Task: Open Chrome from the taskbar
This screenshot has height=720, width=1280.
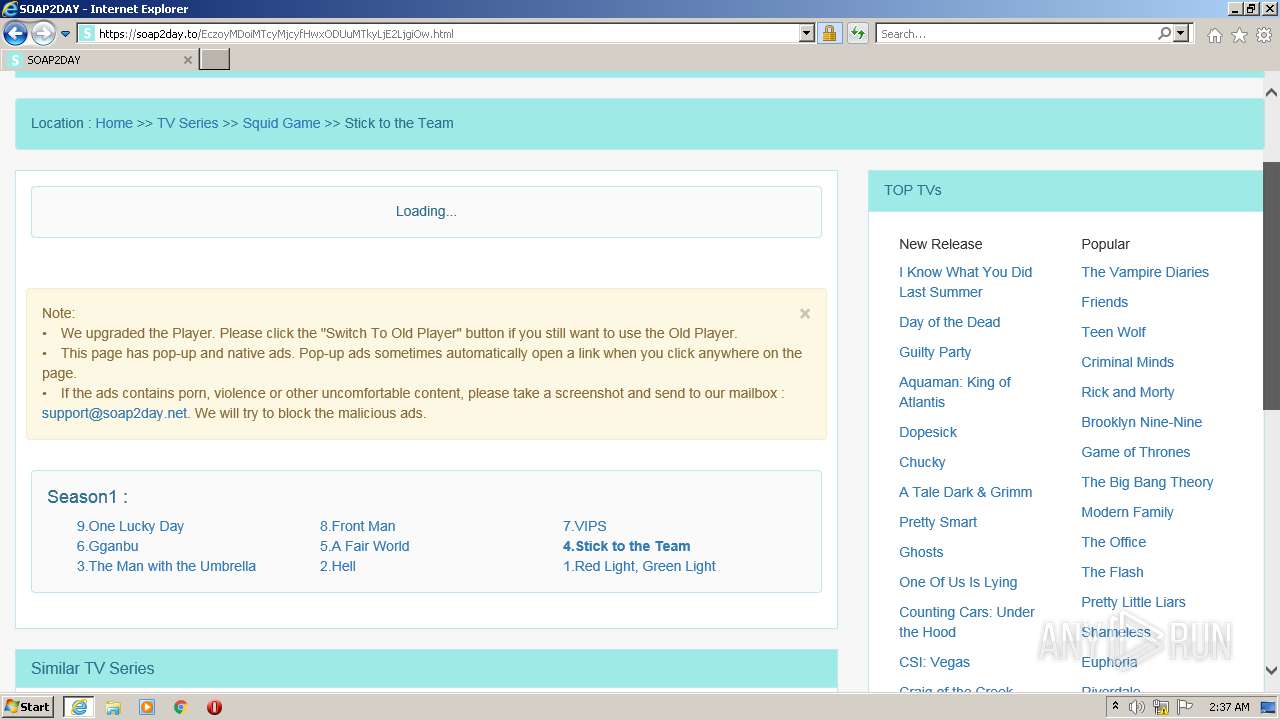Action: pyautogui.click(x=180, y=707)
